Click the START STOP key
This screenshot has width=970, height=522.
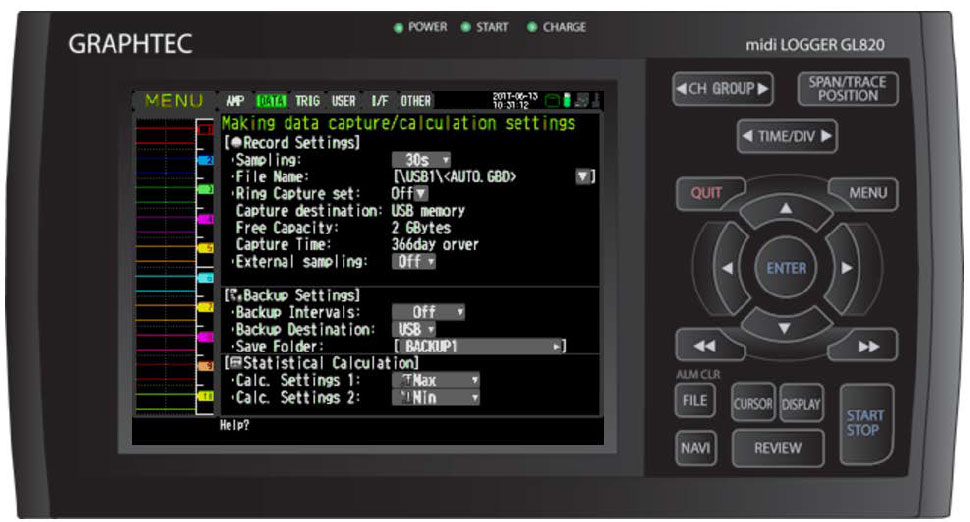(x=865, y=423)
